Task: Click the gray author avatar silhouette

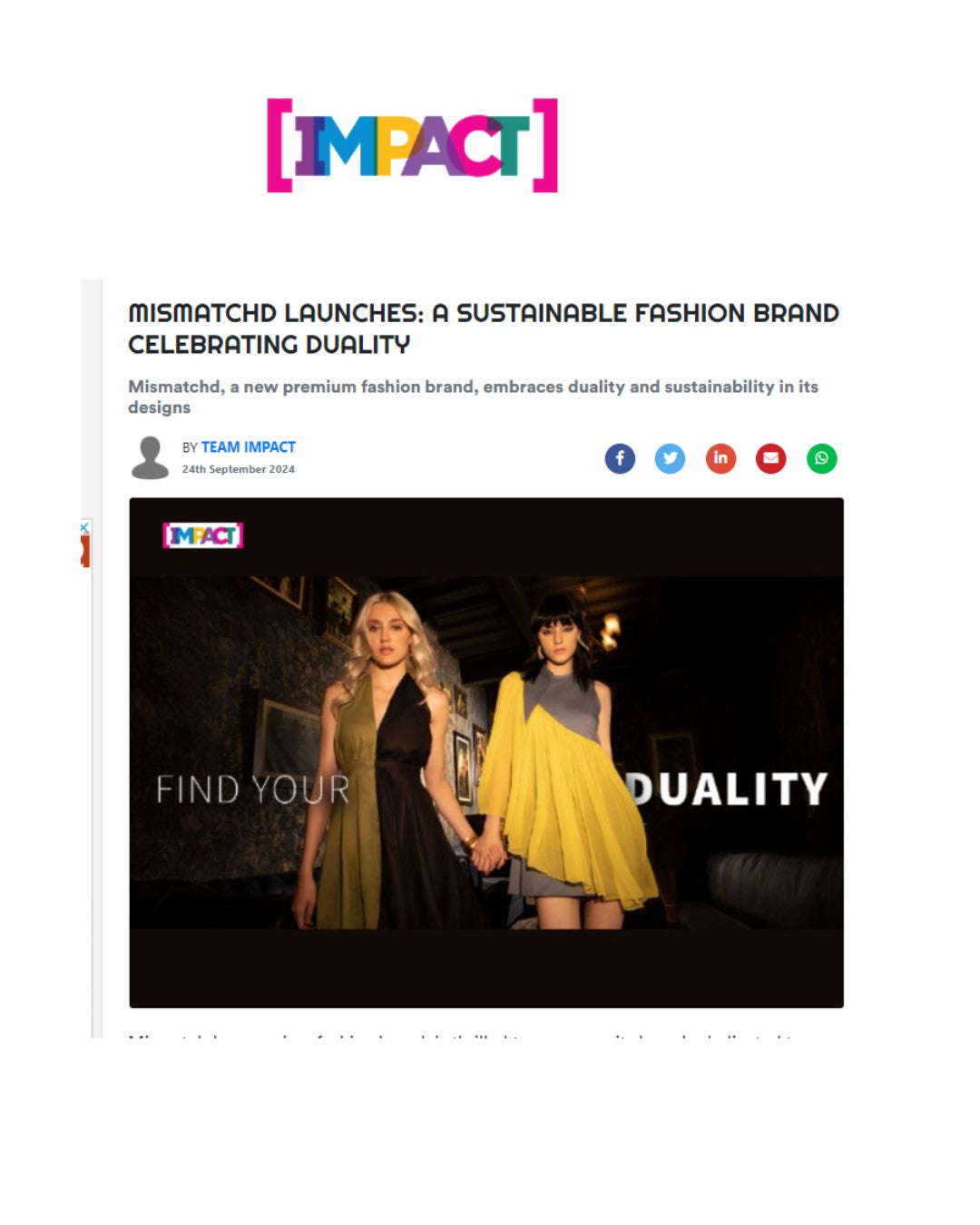Action: 150,457
